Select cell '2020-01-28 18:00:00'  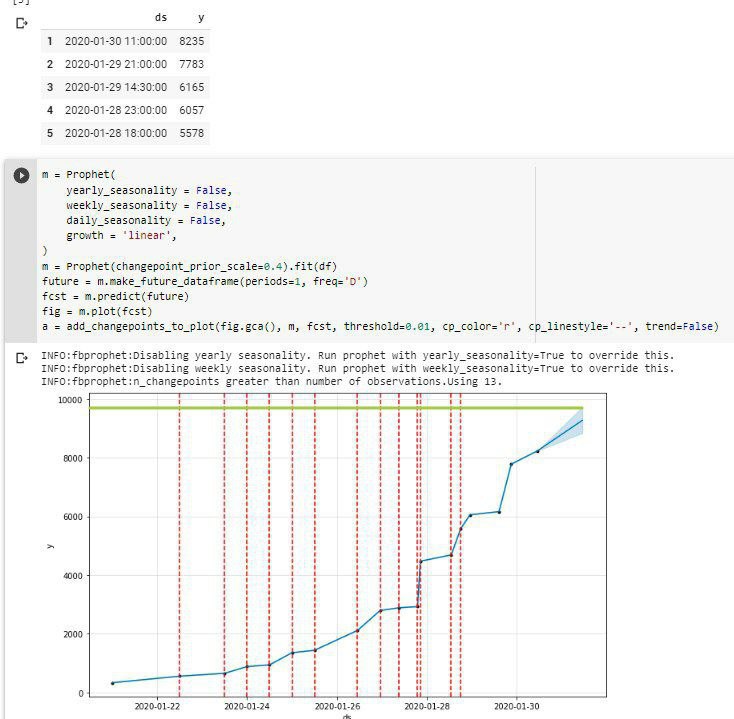[x=116, y=133]
